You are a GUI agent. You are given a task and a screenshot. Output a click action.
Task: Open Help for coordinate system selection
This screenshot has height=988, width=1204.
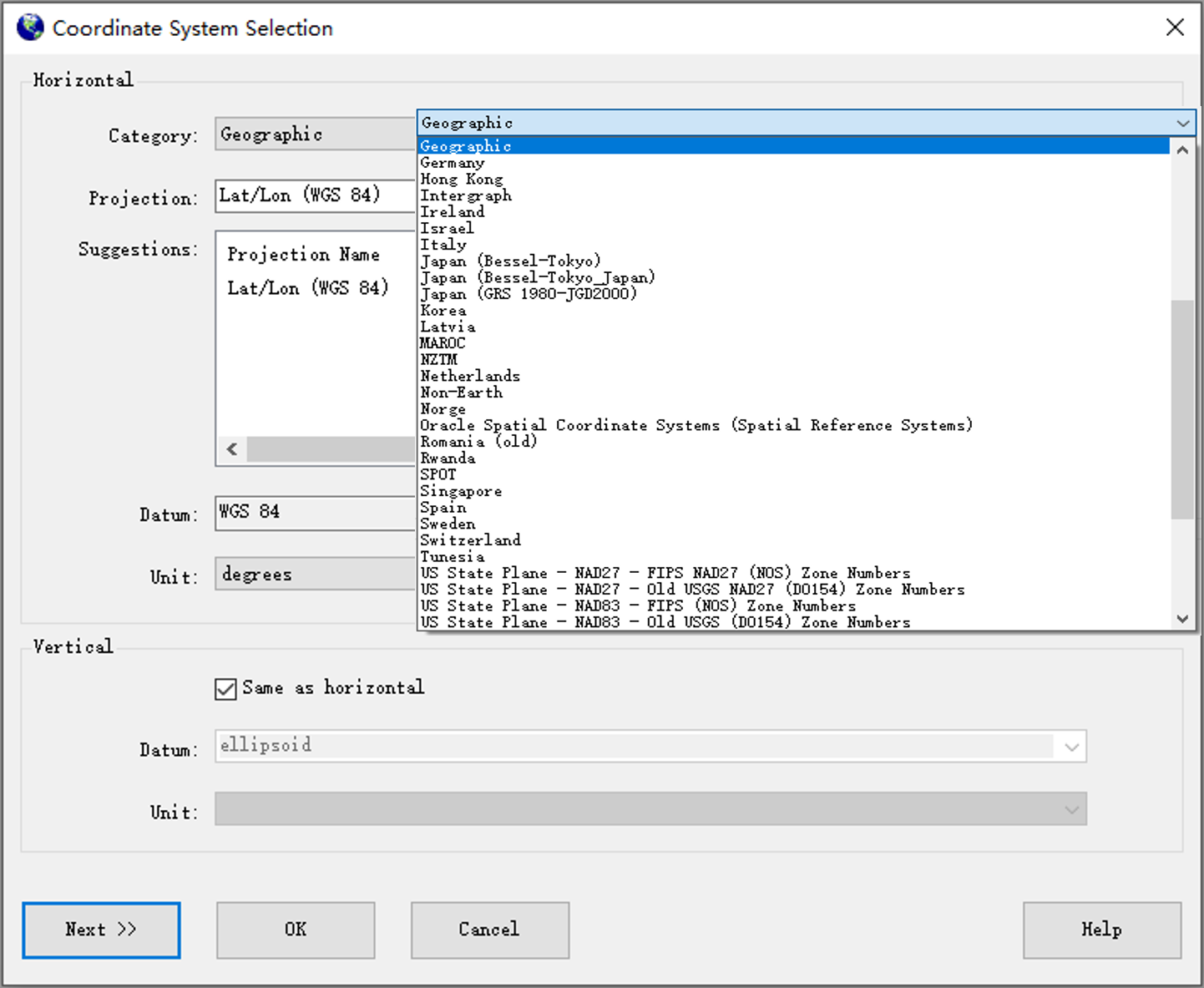coord(1102,930)
